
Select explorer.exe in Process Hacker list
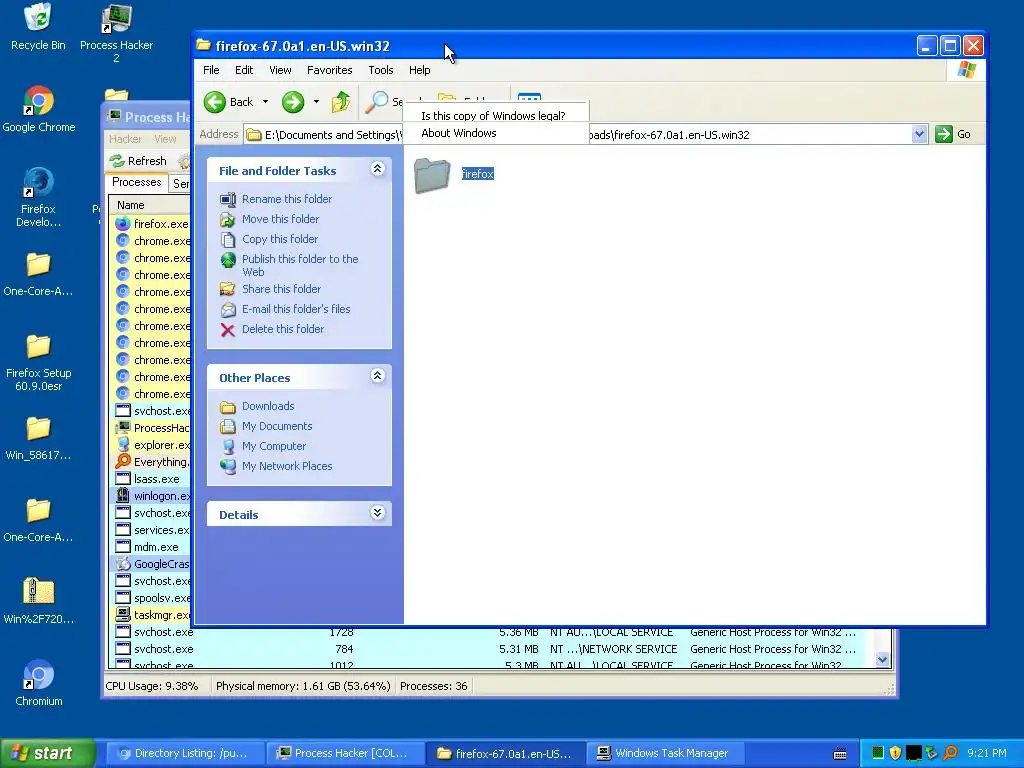tap(153, 445)
